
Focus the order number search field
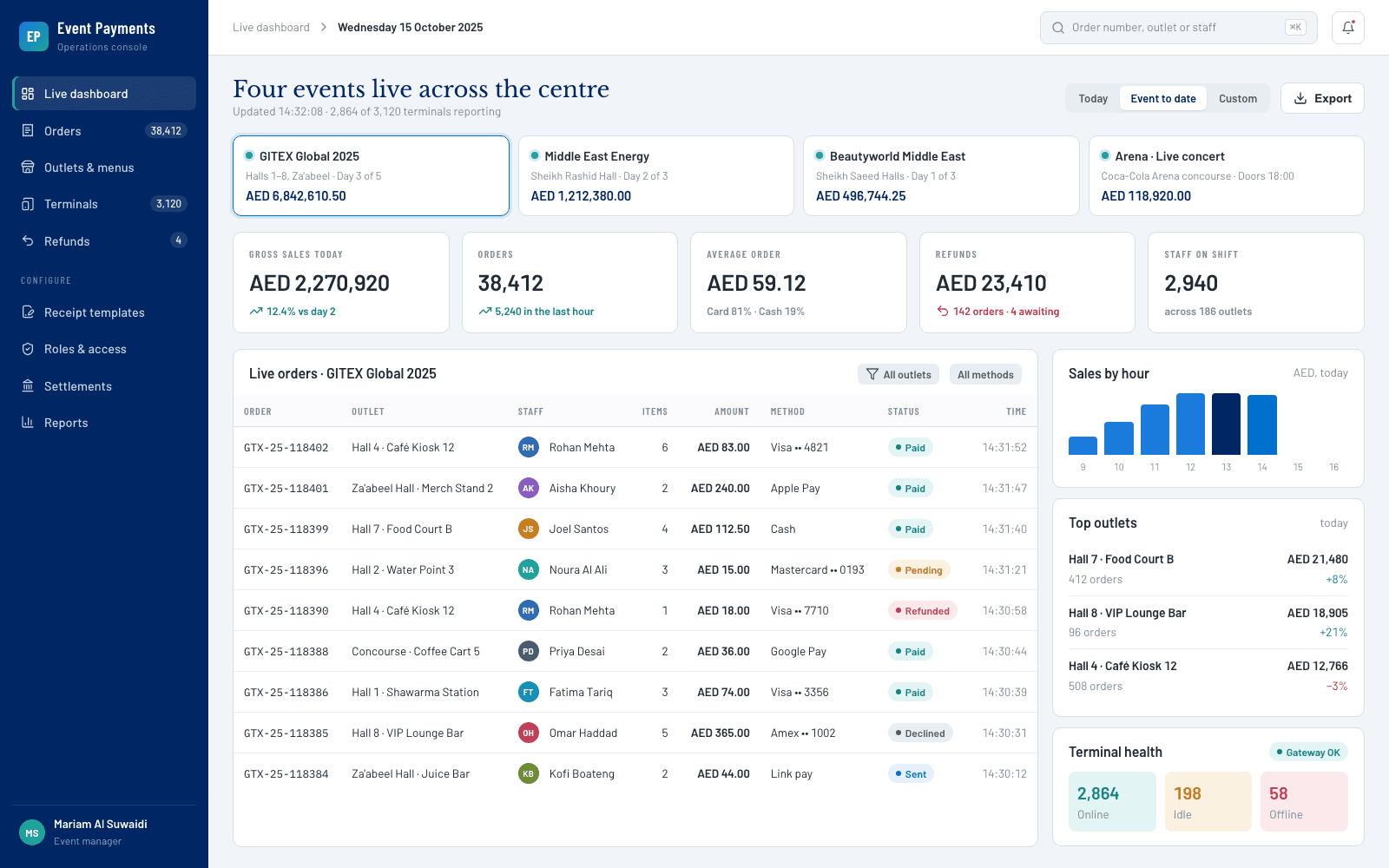pos(1179,28)
